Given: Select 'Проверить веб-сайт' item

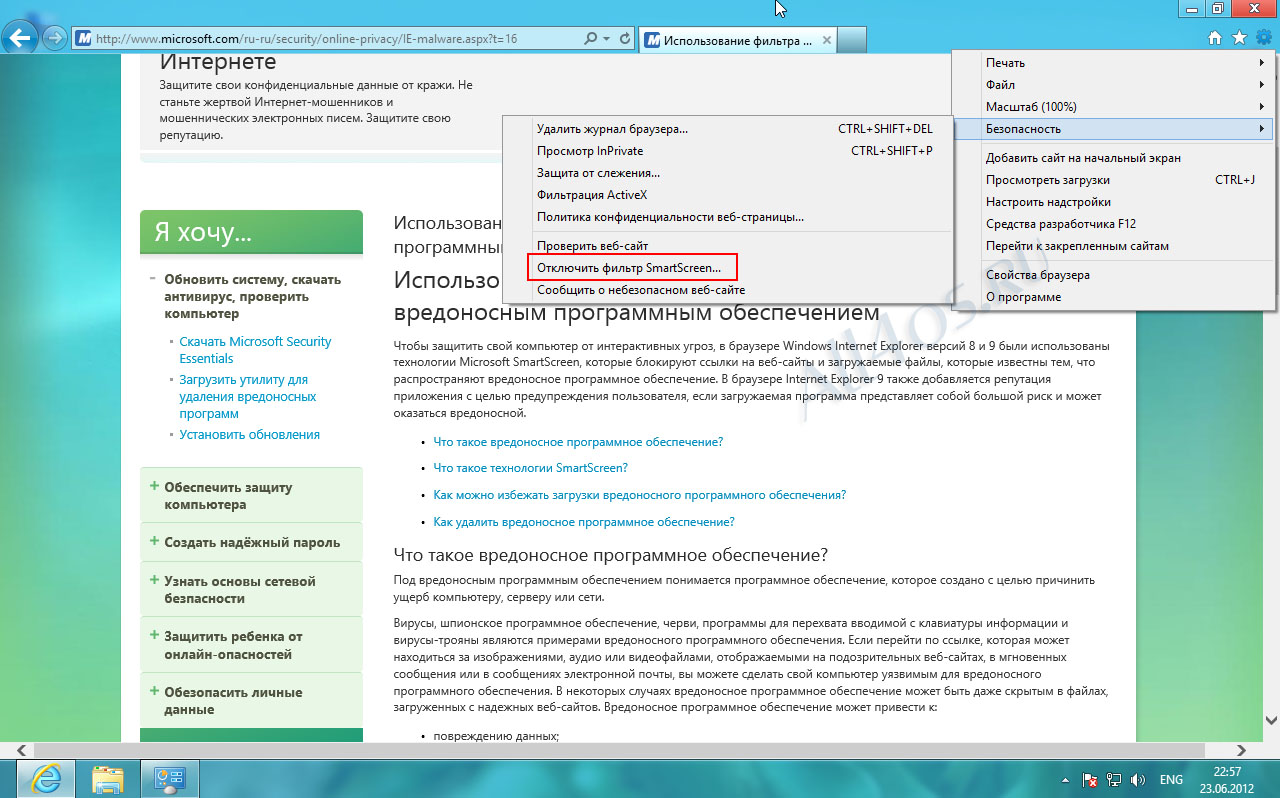Looking at the screenshot, I should (728, 245).
